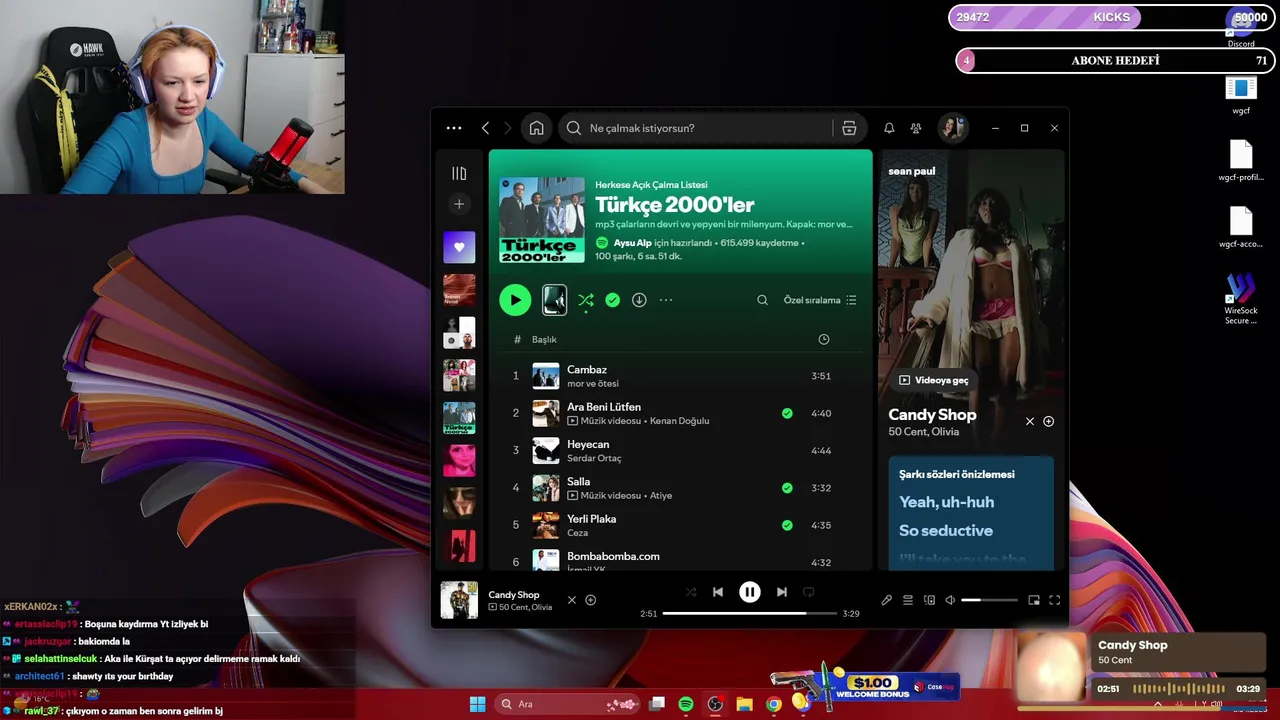Open Liked Songs heart playlist in the sidebar

click(x=459, y=247)
